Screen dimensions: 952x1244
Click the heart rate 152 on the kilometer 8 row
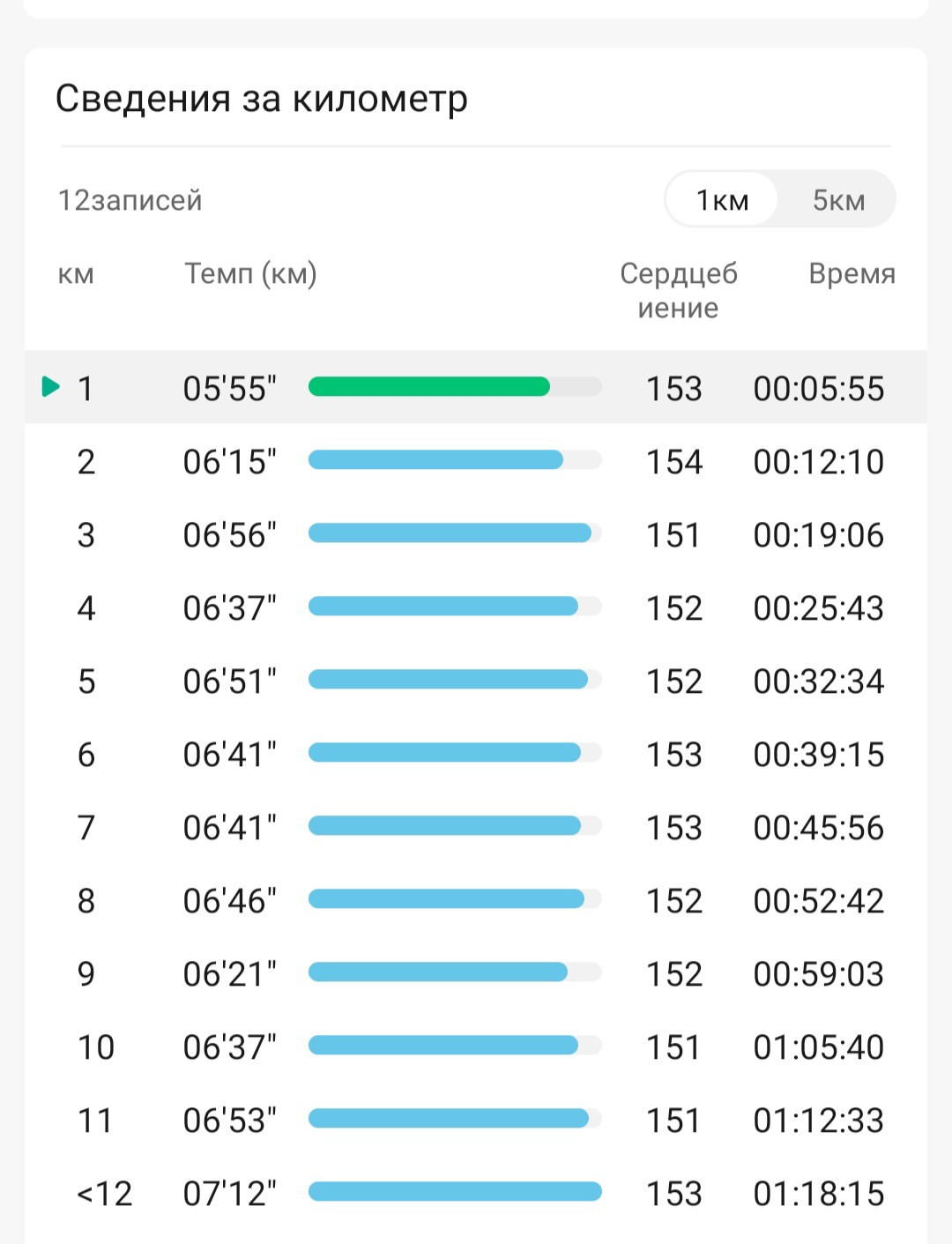click(x=674, y=901)
